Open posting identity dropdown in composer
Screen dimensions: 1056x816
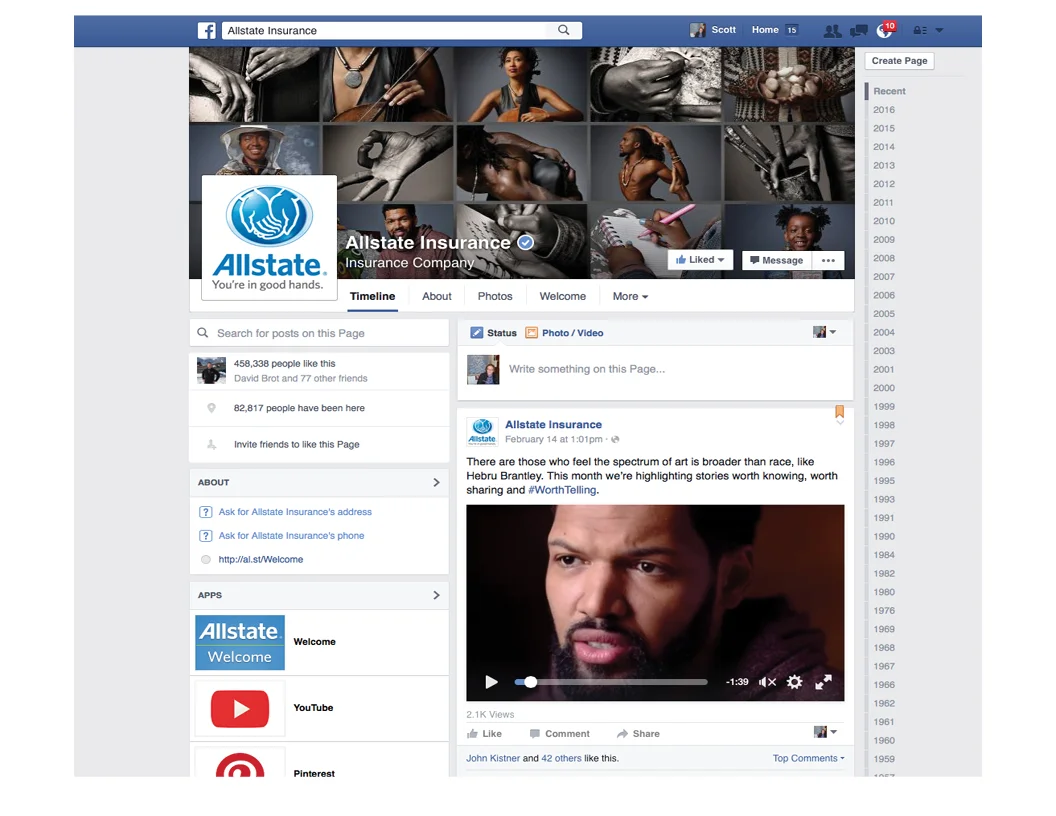pos(825,332)
